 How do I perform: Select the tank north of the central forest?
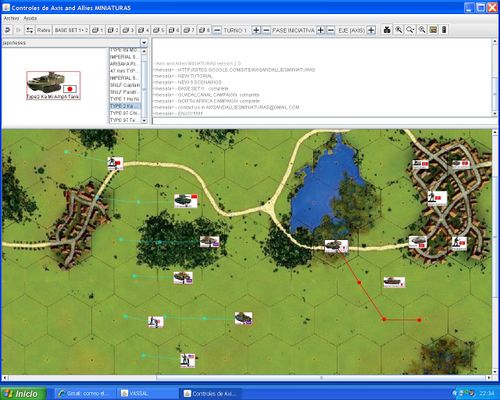pos(186,201)
